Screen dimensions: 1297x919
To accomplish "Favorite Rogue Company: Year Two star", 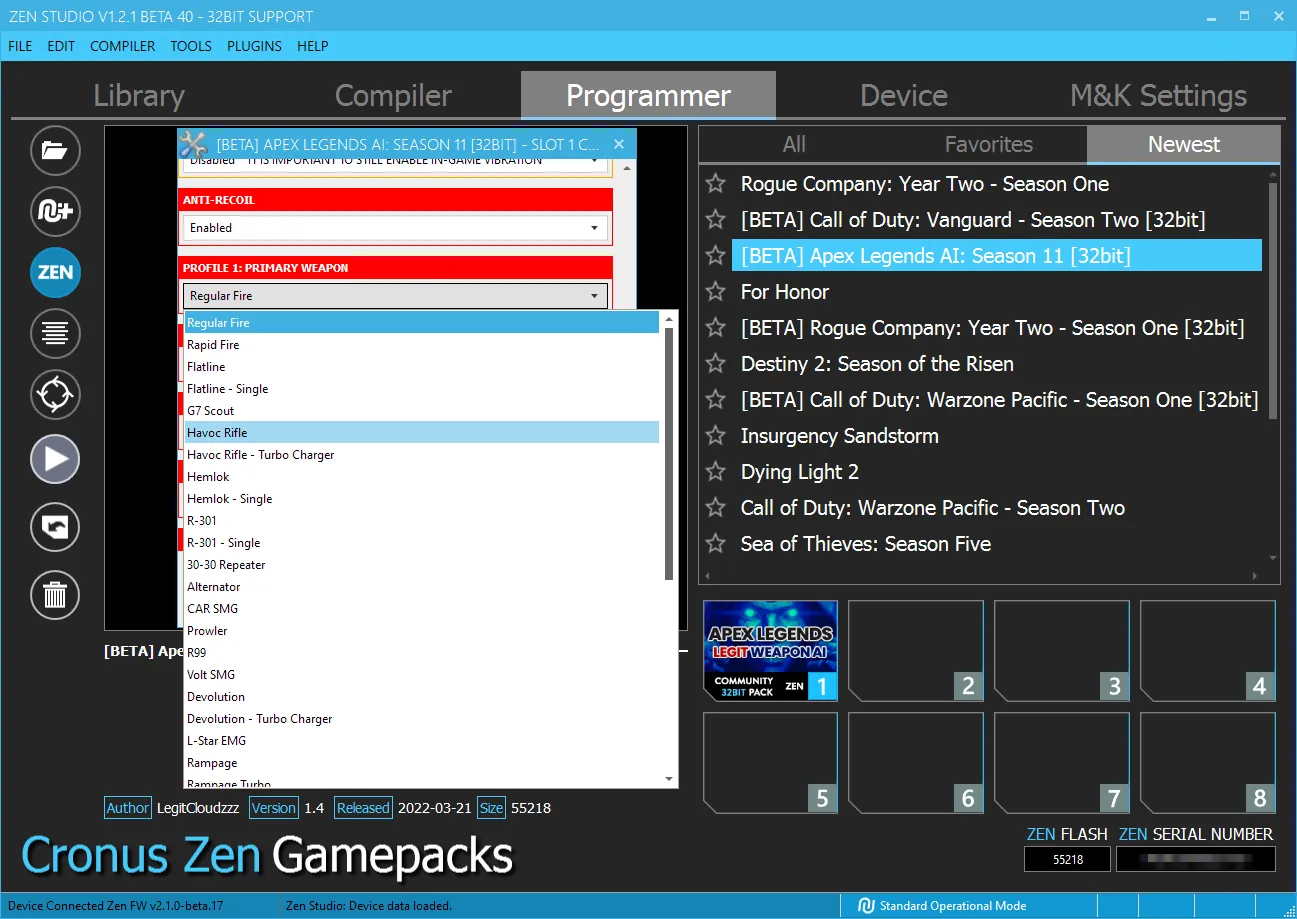I will [x=715, y=184].
